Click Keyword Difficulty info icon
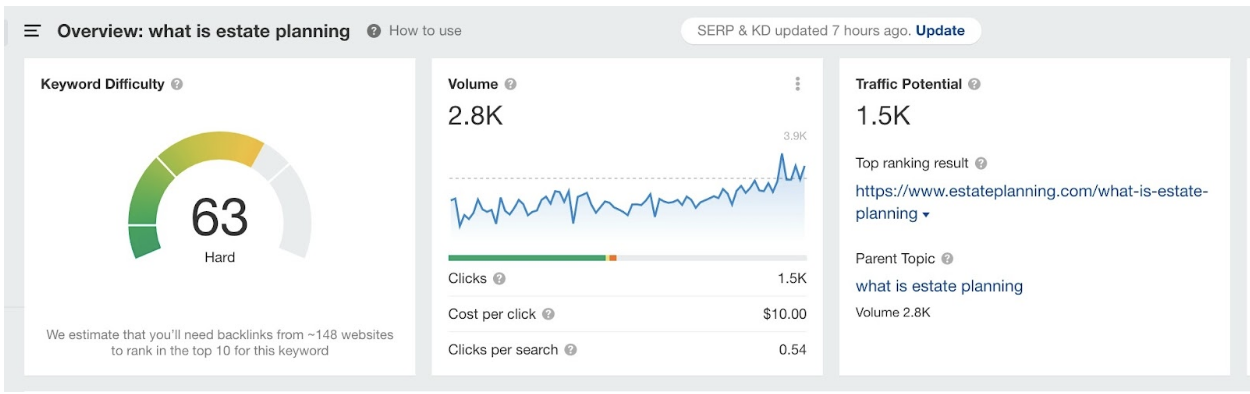The height and width of the screenshot is (394, 1250). (x=177, y=85)
